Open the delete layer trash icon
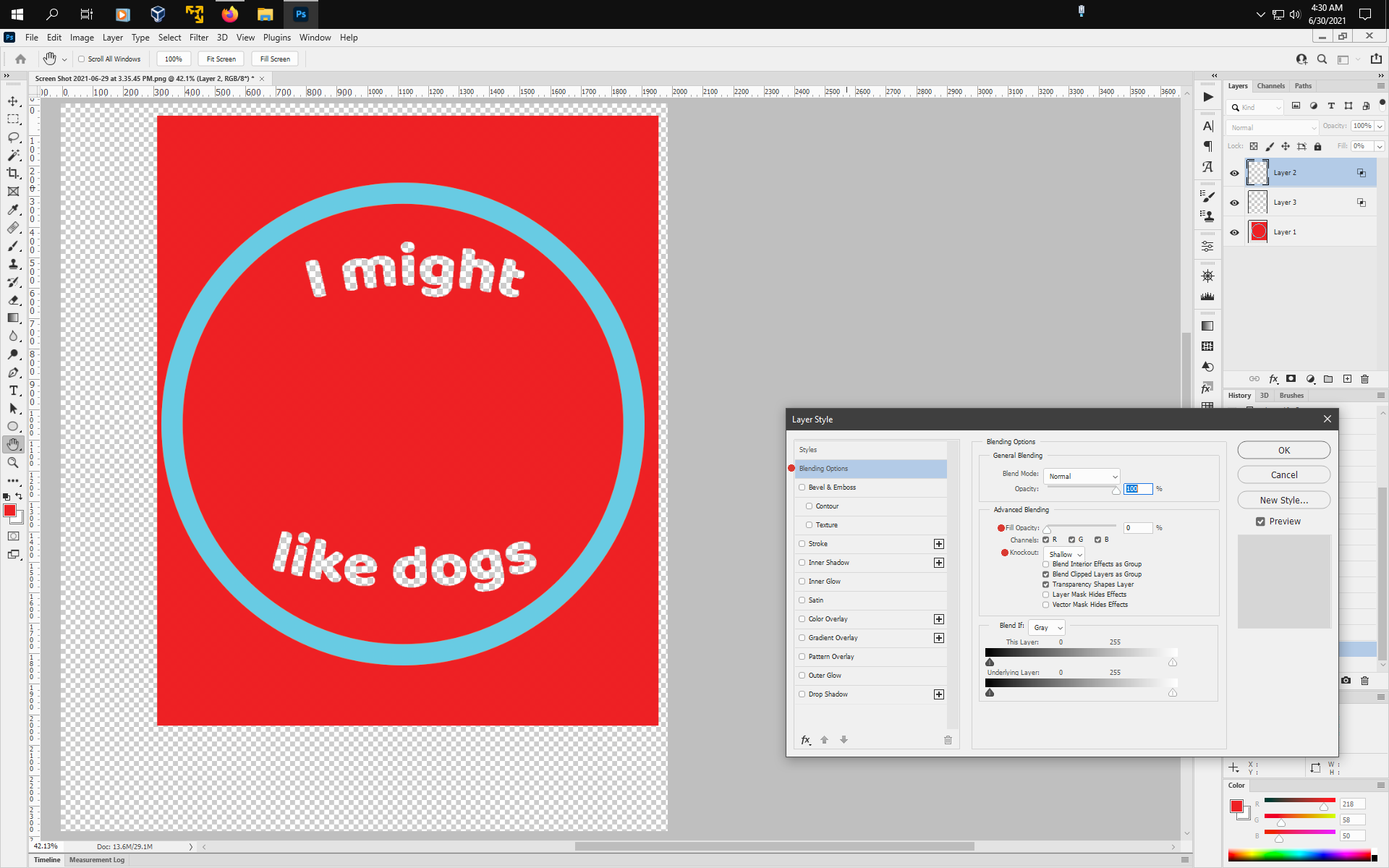The height and width of the screenshot is (868, 1389). (1365, 379)
